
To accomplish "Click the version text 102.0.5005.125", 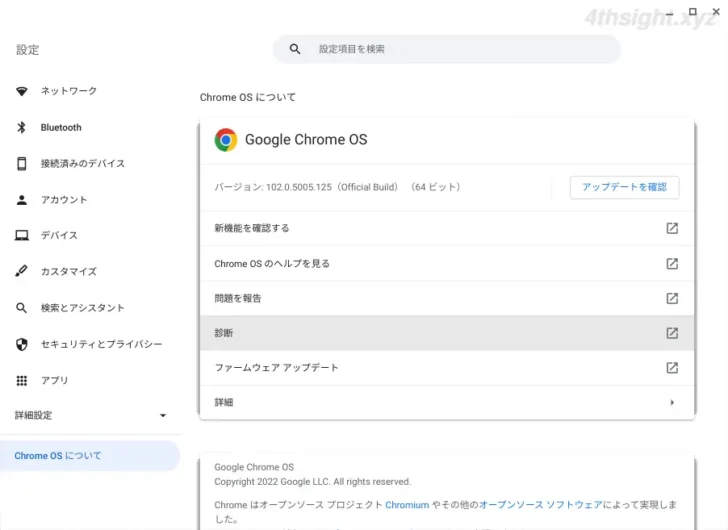I will (x=299, y=187).
